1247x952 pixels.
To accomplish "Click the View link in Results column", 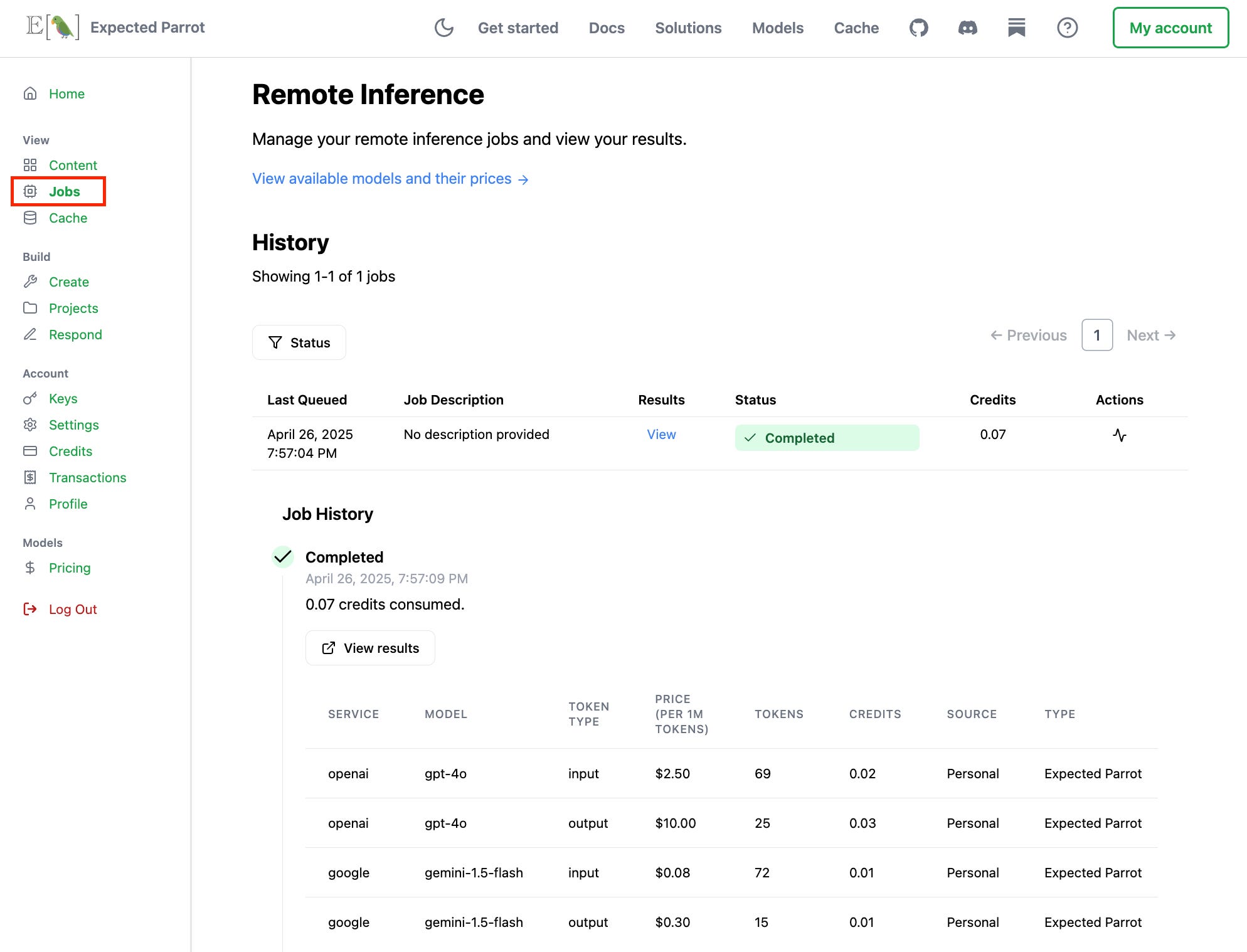I will click(661, 435).
